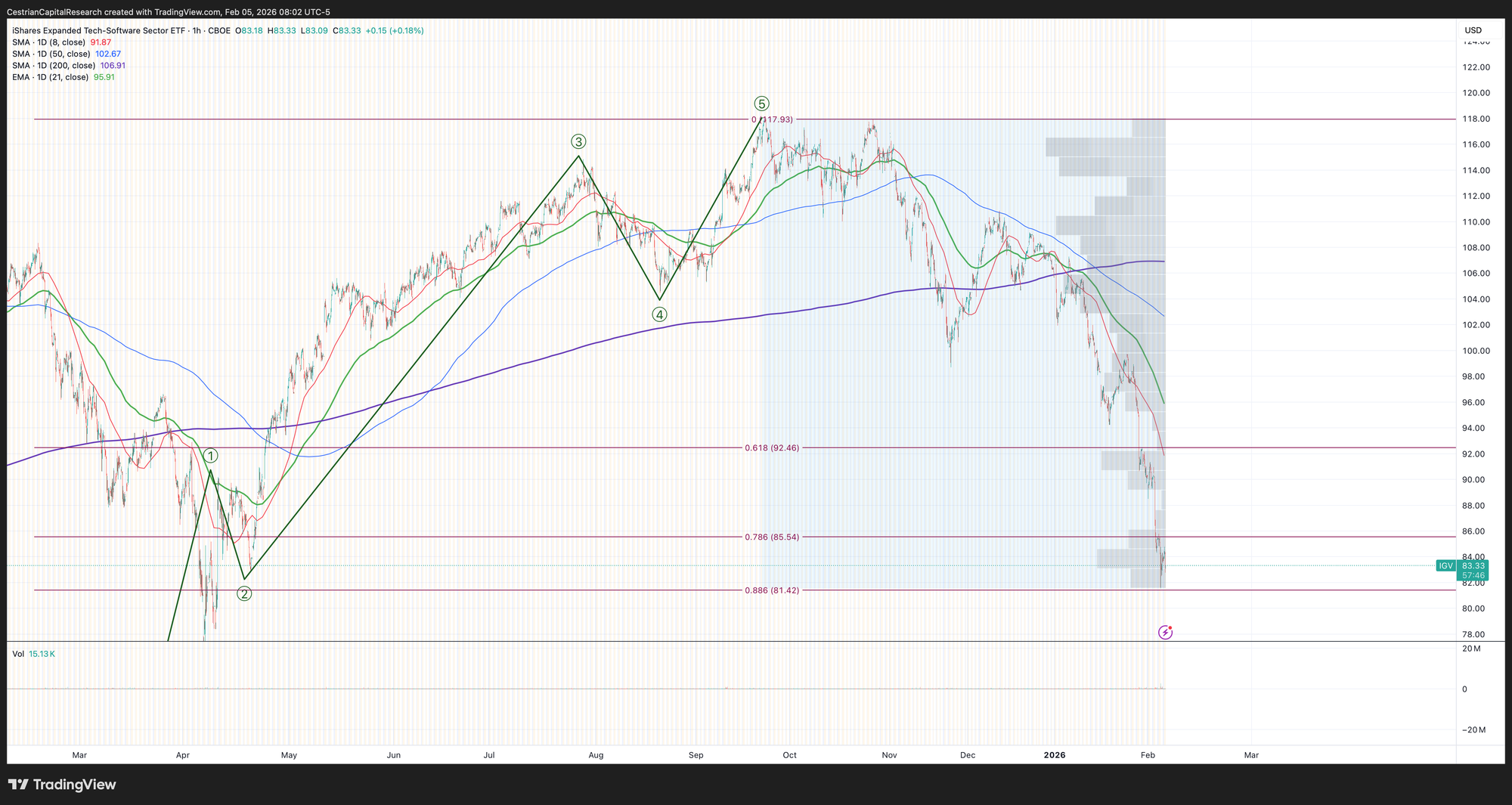1512x805 pixels.
Task: Click the 57:46 bar countdown timer
Action: [x=1473, y=575]
